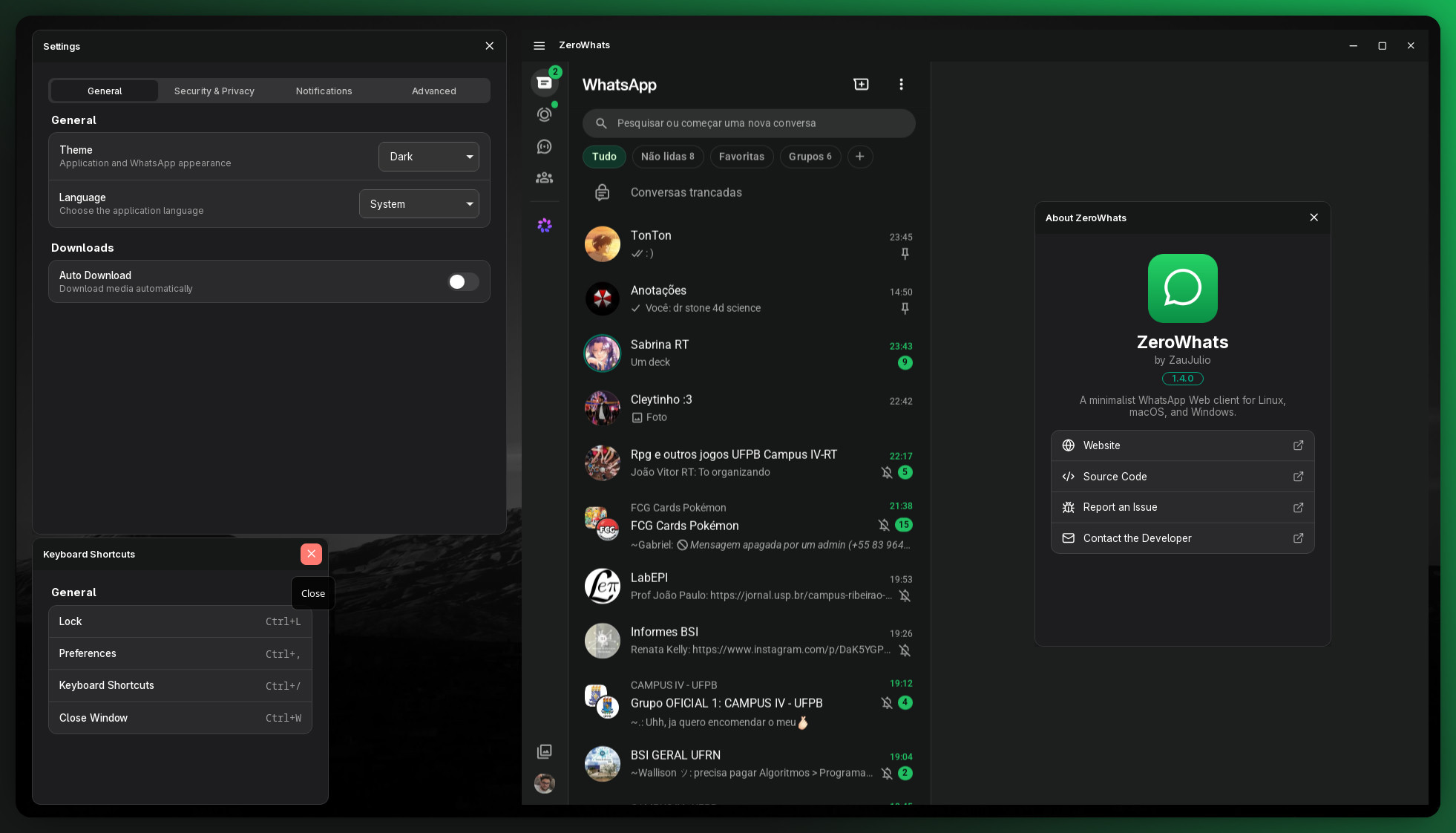Click the Close Window shortcut row

point(180,718)
